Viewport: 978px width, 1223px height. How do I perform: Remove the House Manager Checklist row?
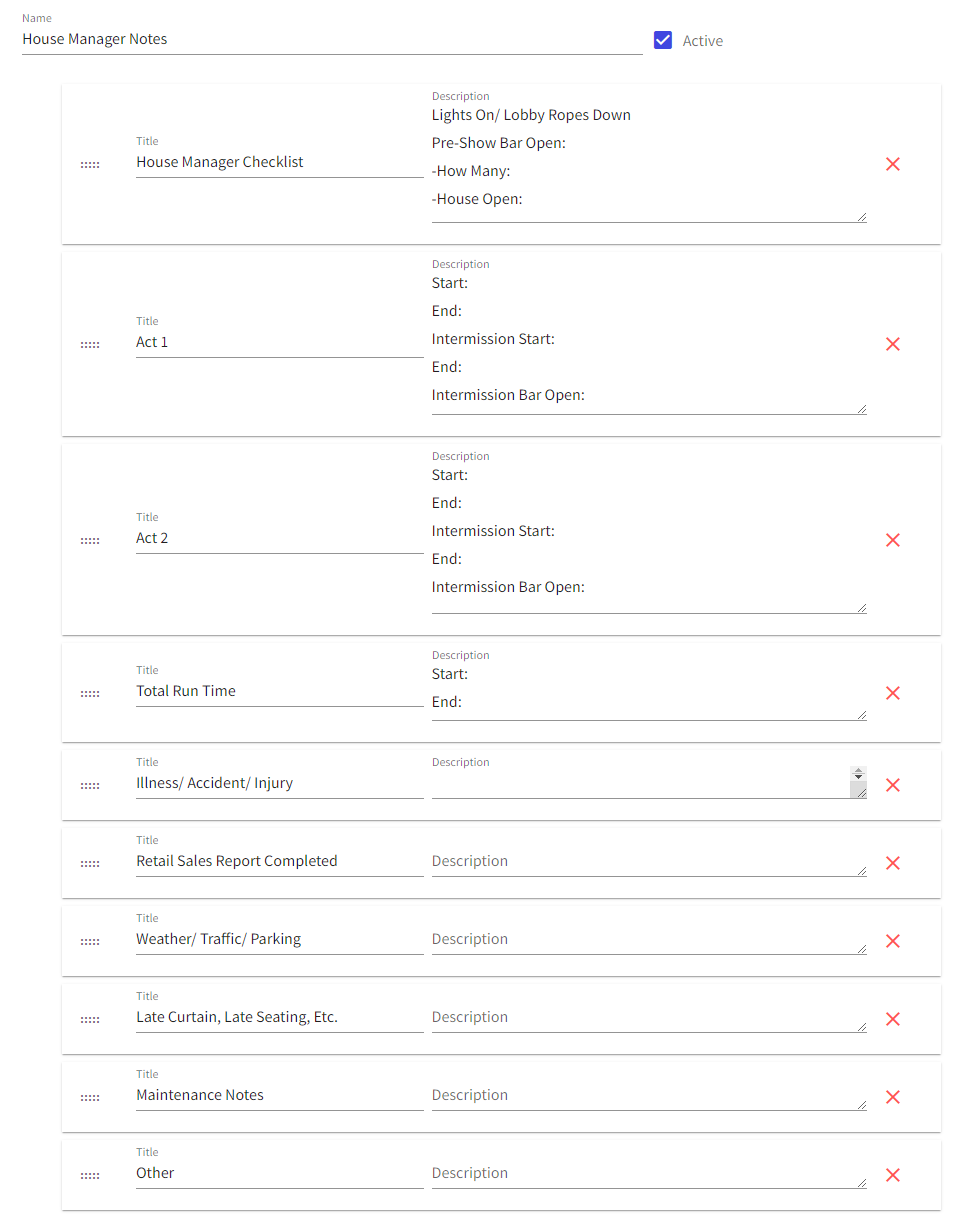tap(893, 164)
